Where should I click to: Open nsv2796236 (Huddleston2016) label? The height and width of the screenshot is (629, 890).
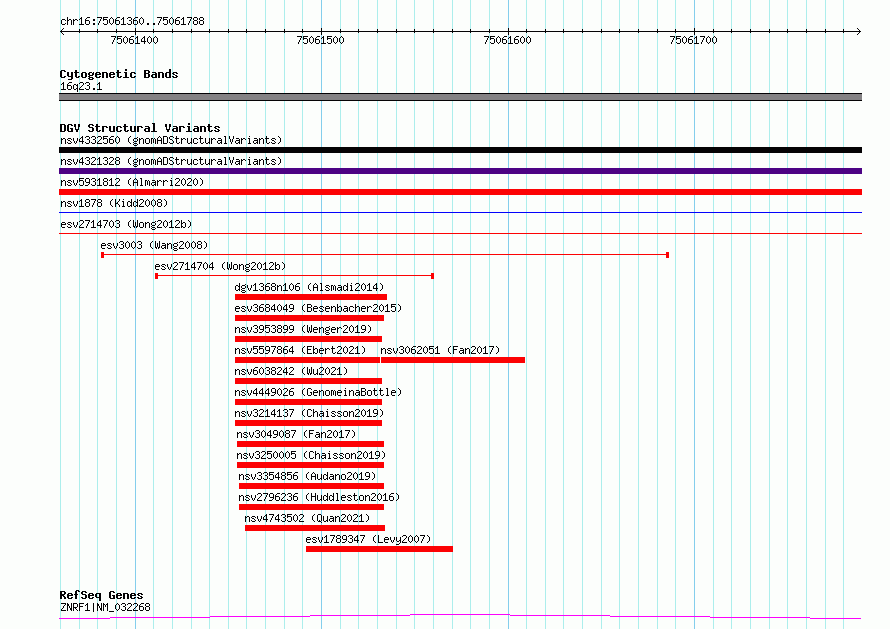(x=319, y=497)
